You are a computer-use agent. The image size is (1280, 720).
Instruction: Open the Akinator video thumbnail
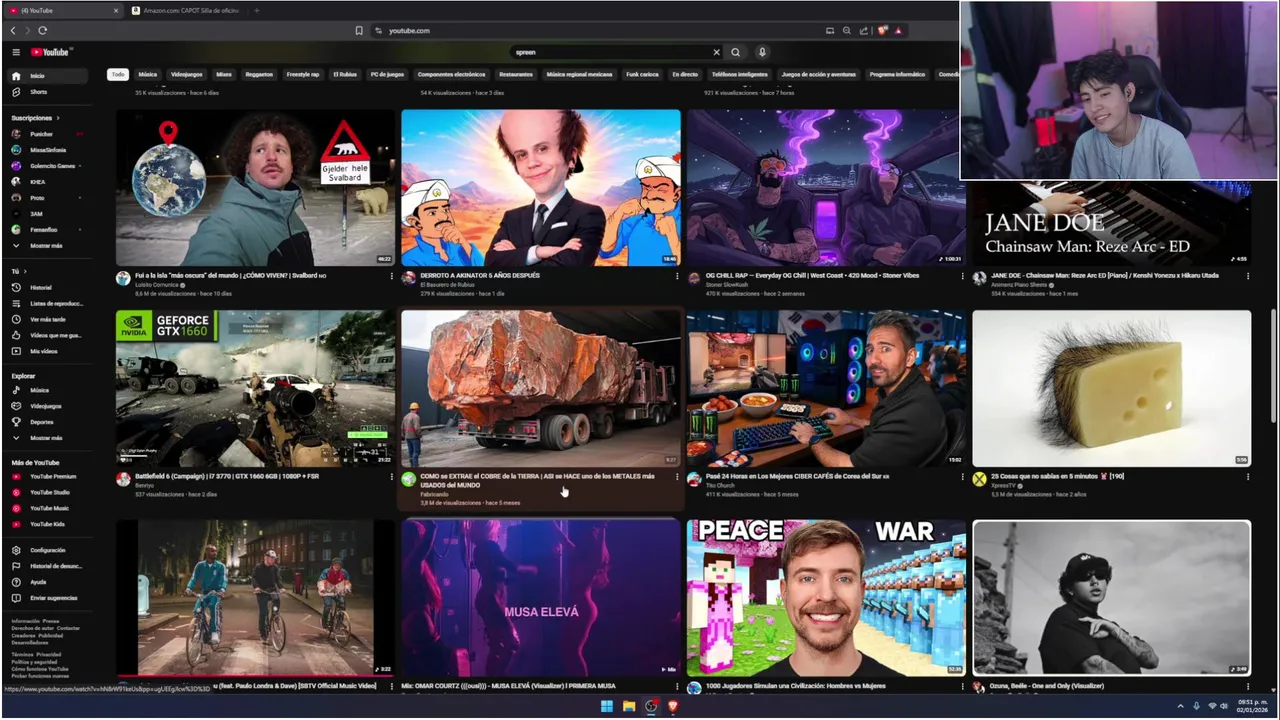point(541,188)
